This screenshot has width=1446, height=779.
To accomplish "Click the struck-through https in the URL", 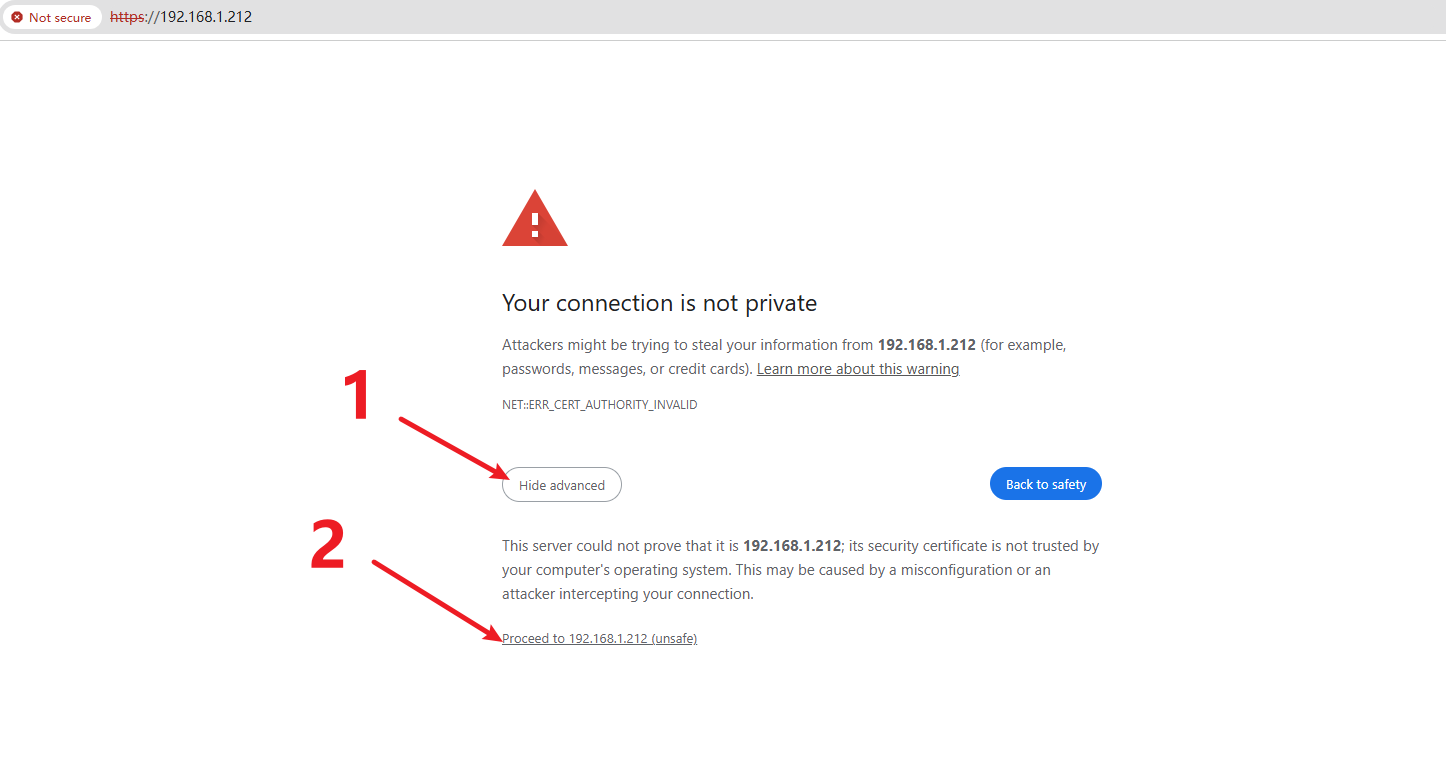I will [x=127, y=17].
